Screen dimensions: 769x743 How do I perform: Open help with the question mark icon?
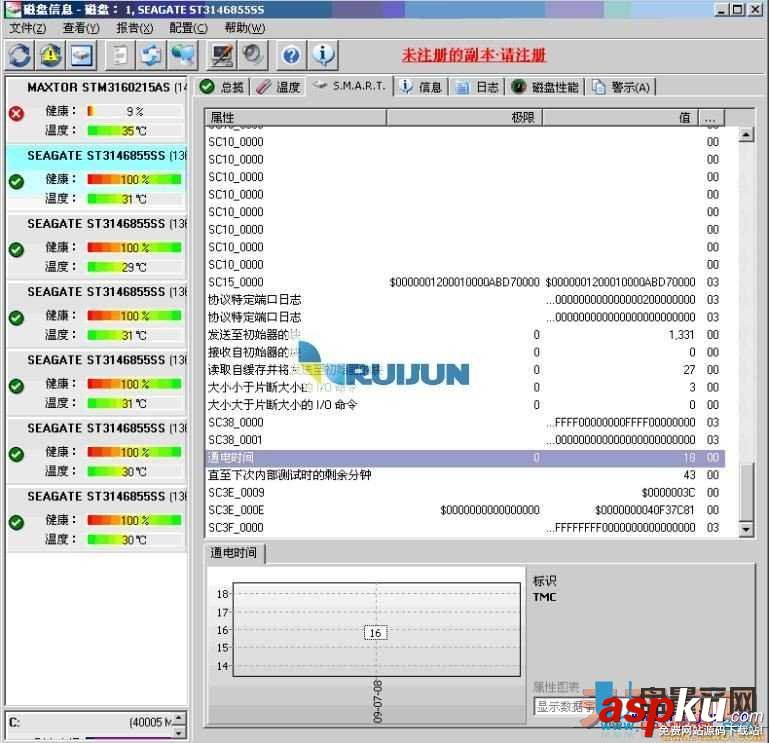point(291,55)
